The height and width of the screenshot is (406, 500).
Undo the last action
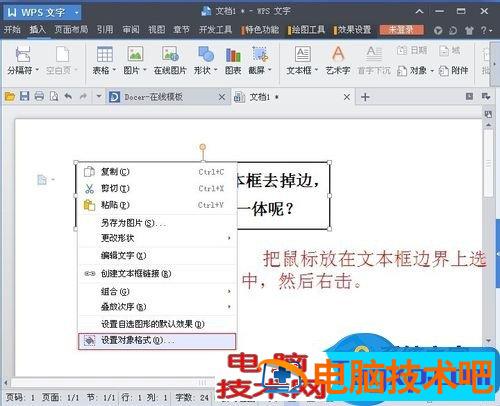click(x=68, y=97)
